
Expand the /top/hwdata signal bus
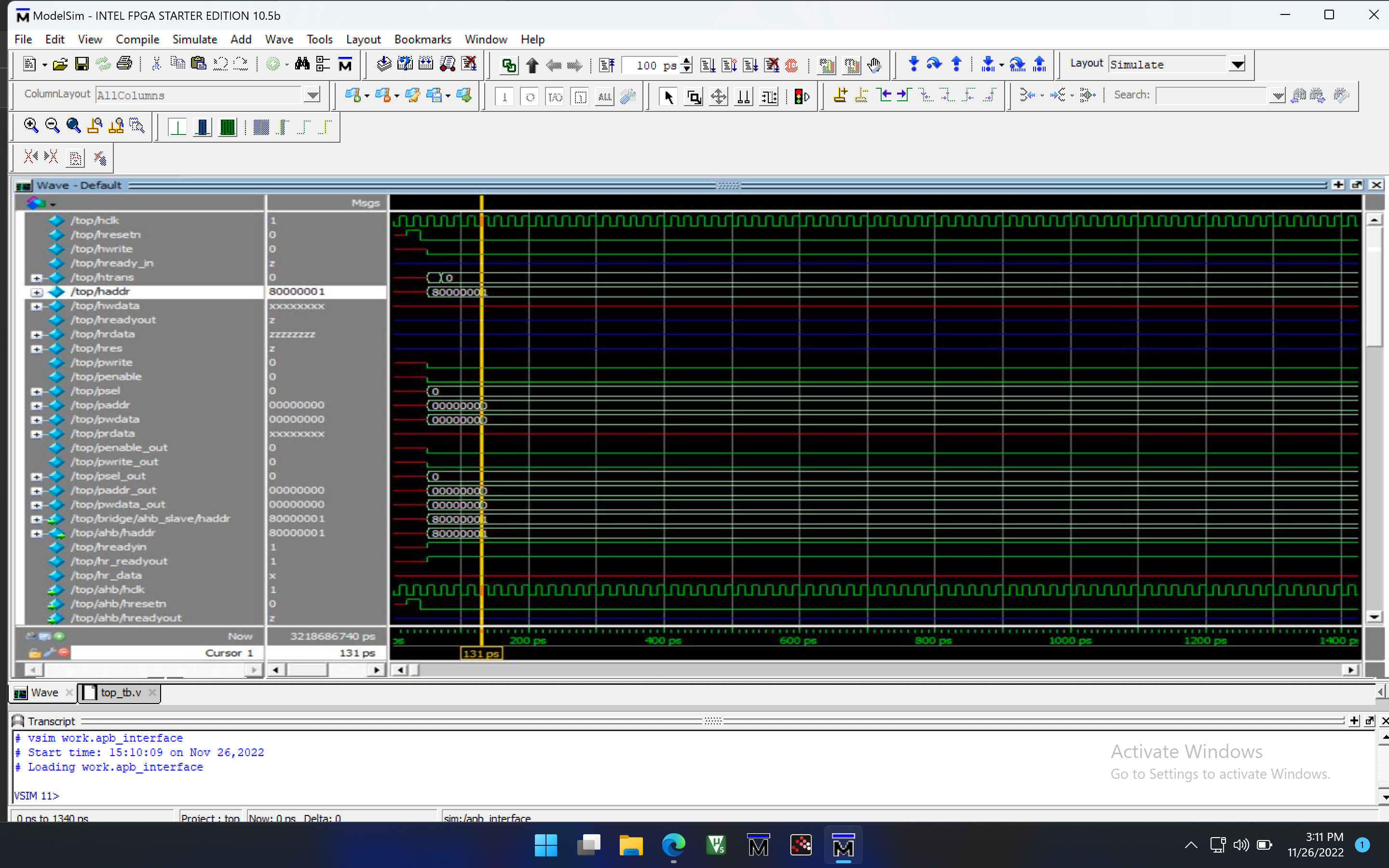click(37, 306)
